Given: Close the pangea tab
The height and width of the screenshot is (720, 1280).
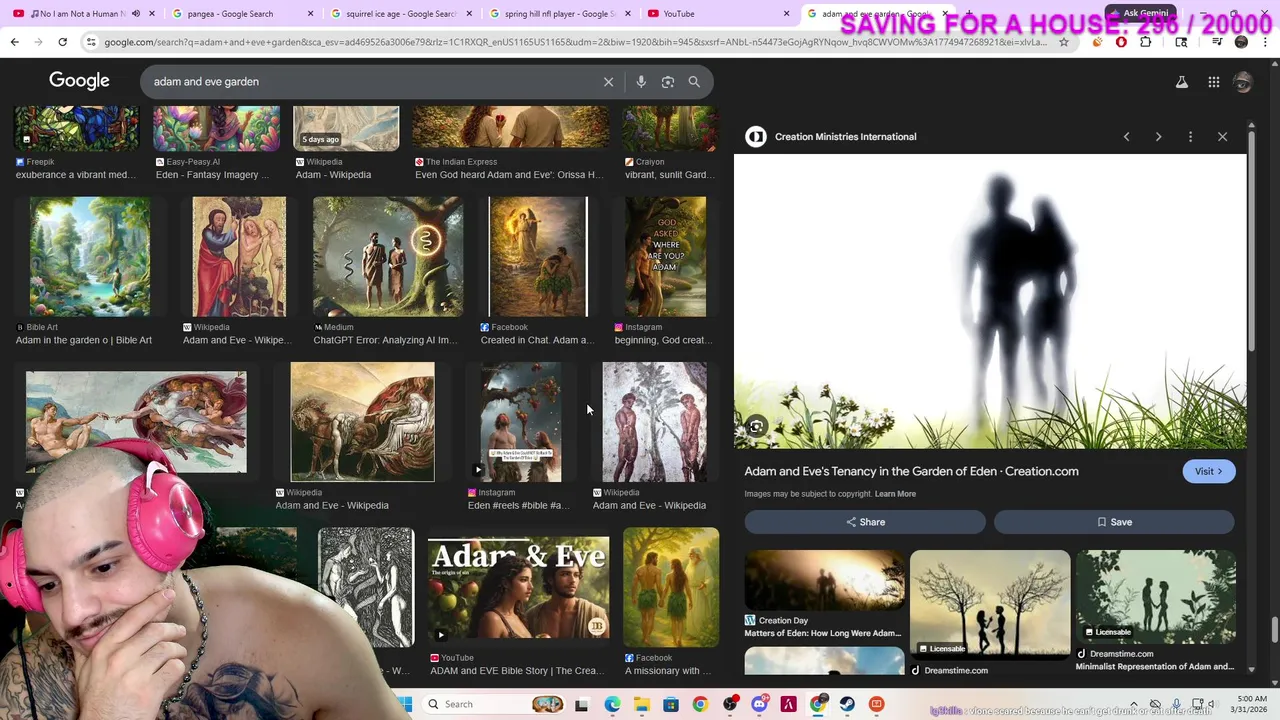Looking at the screenshot, I should click(x=311, y=14).
